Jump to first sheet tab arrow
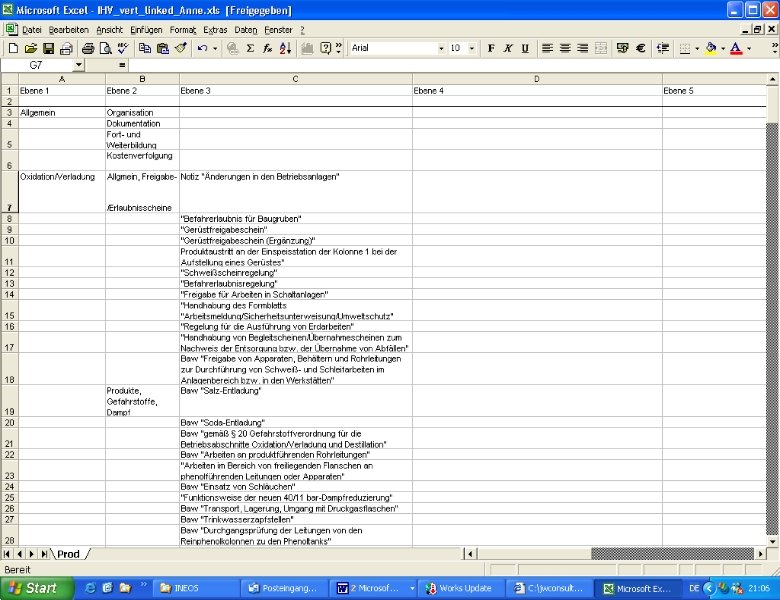The height and width of the screenshot is (600, 780). tap(6, 554)
